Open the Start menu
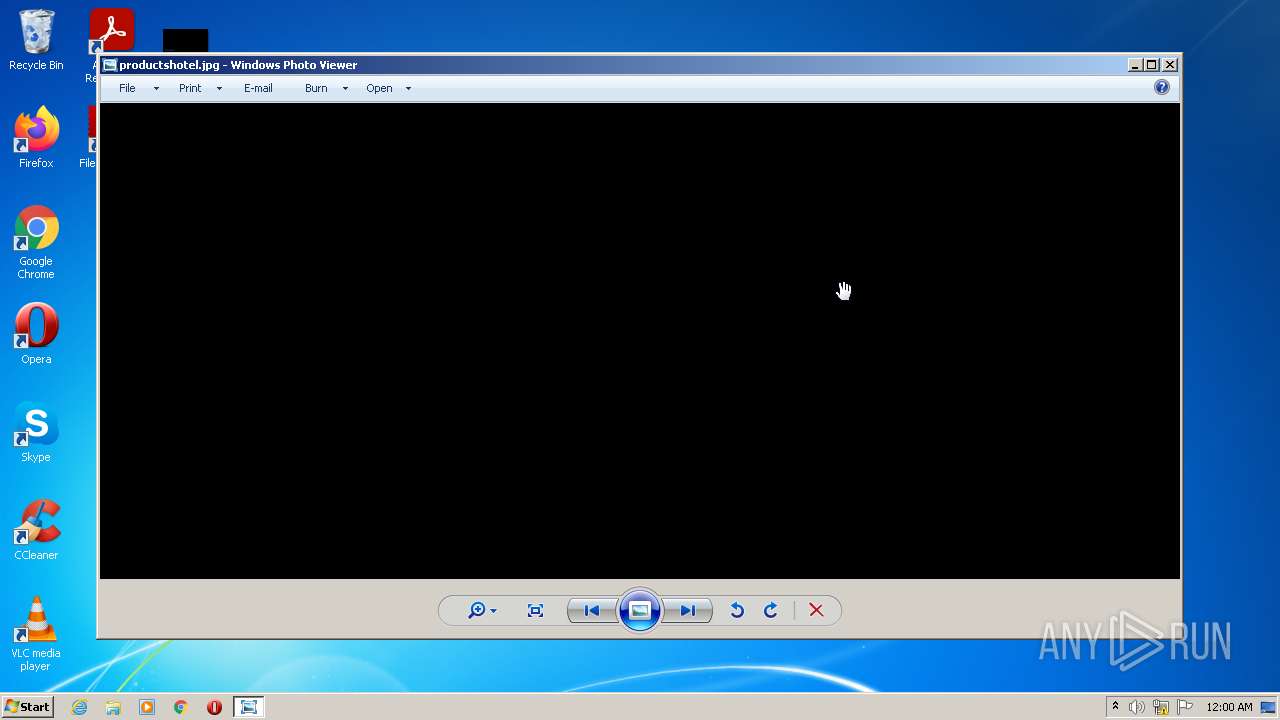This screenshot has height=720, width=1280. coord(27,707)
